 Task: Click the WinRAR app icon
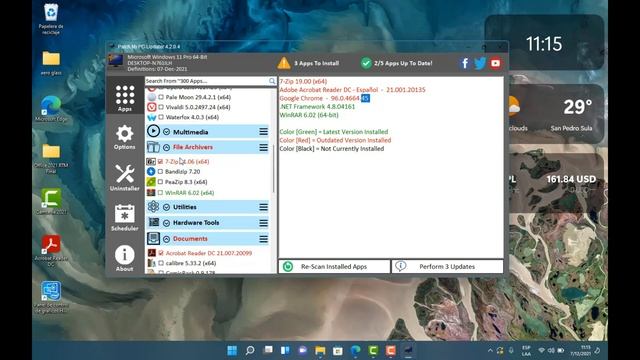pos(151,192)
